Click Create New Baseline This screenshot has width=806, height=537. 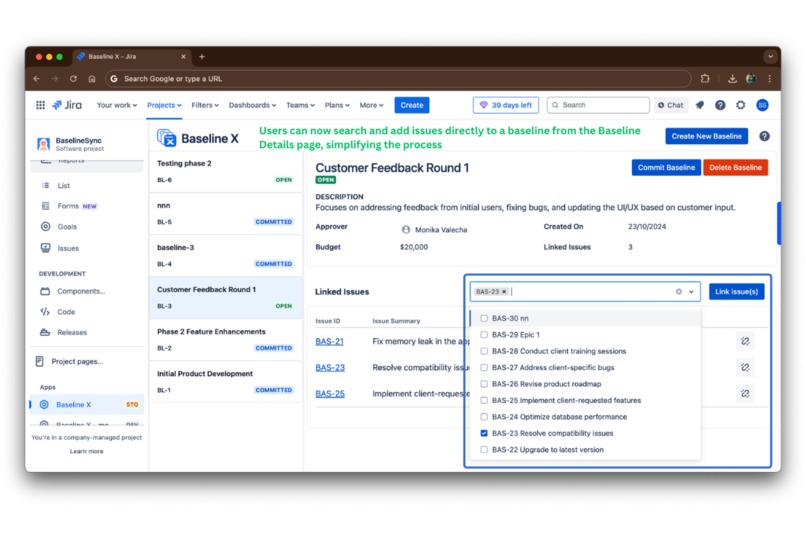click(706, 136)
